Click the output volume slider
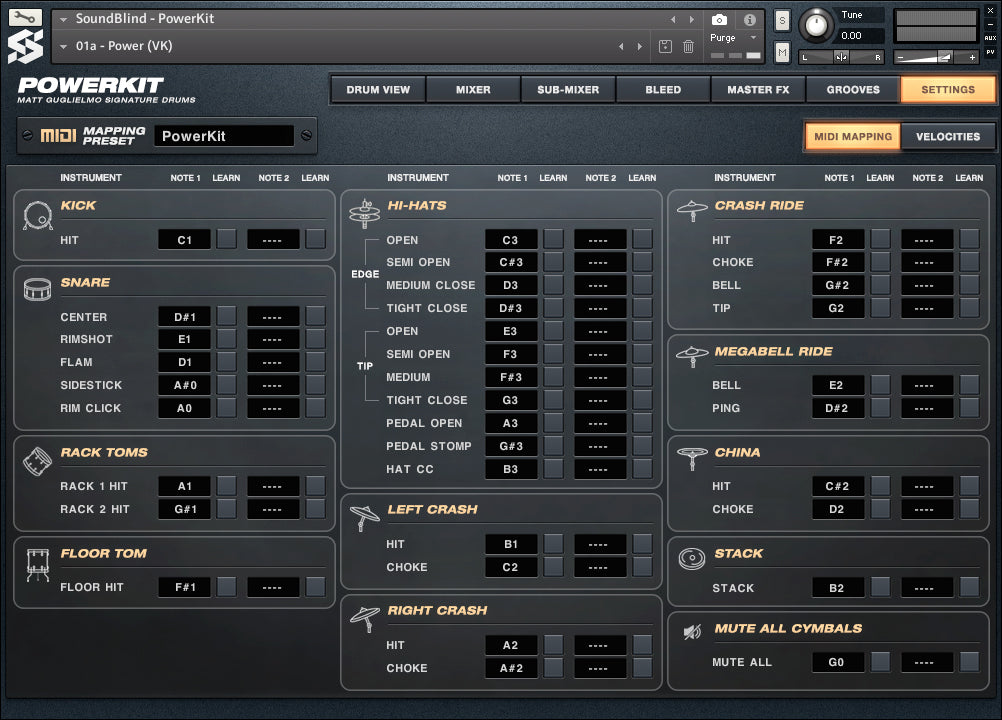This screenshot has height=720, width=1002. coord(937,57)
